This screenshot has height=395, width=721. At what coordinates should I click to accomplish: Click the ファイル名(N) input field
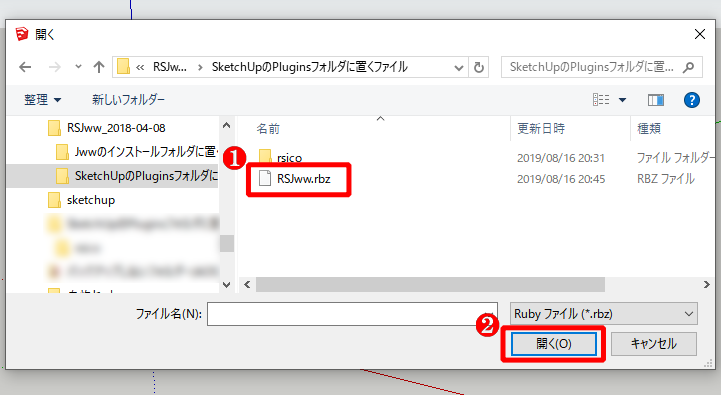click(x=352, y=314)
